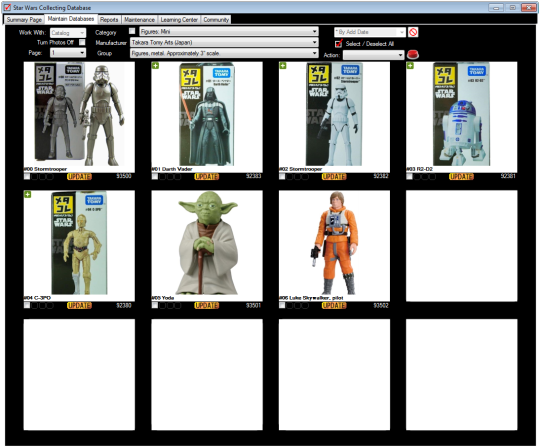Expand the Manufacturer Takara Tomy Arts dropdown
540x447 pixels.
point(224,42)
